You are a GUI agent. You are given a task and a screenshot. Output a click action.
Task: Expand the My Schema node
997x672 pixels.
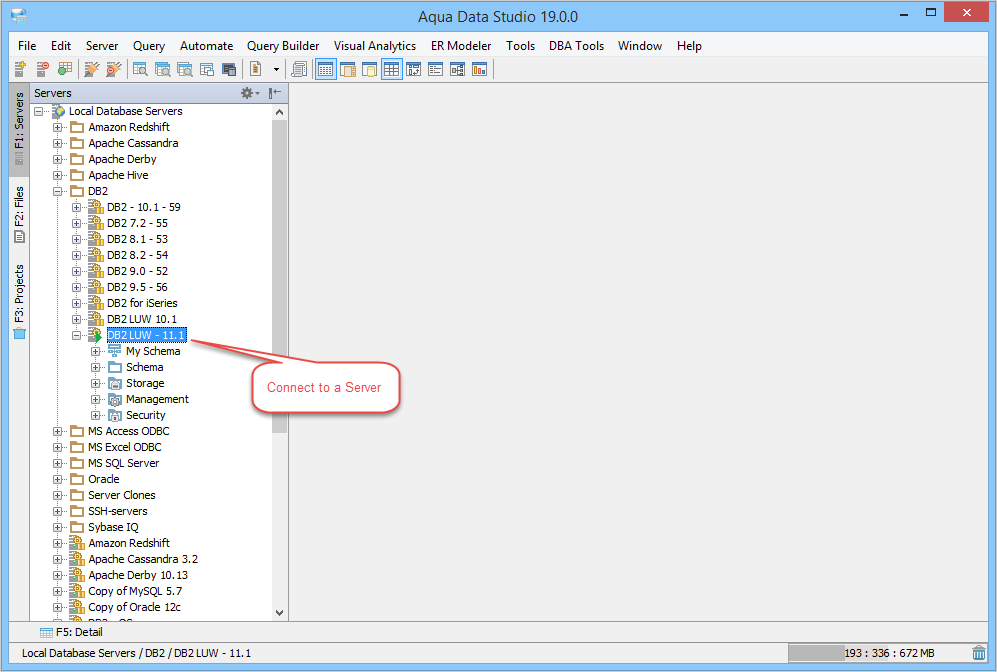coord(95,352)
